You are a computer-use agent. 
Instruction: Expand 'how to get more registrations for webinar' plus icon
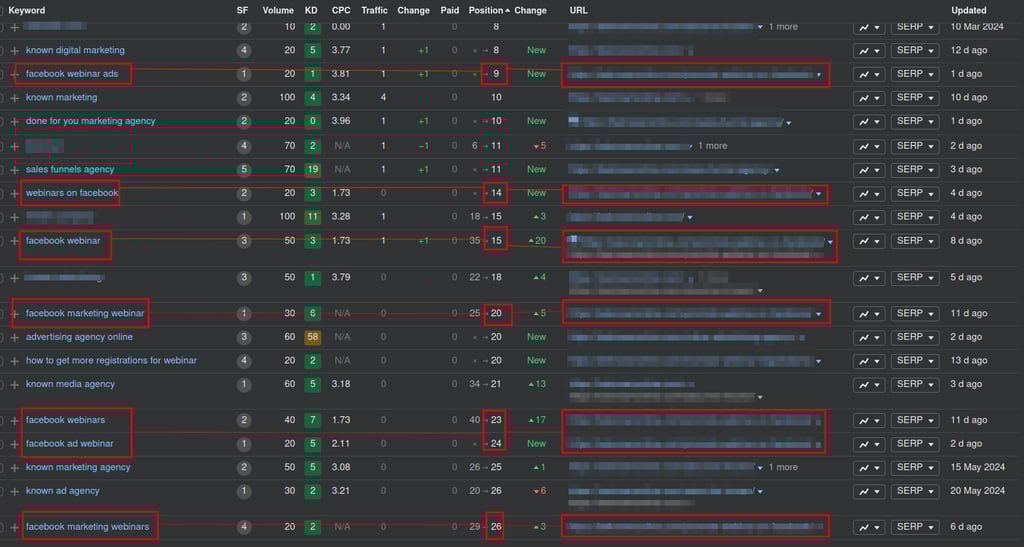14,362
